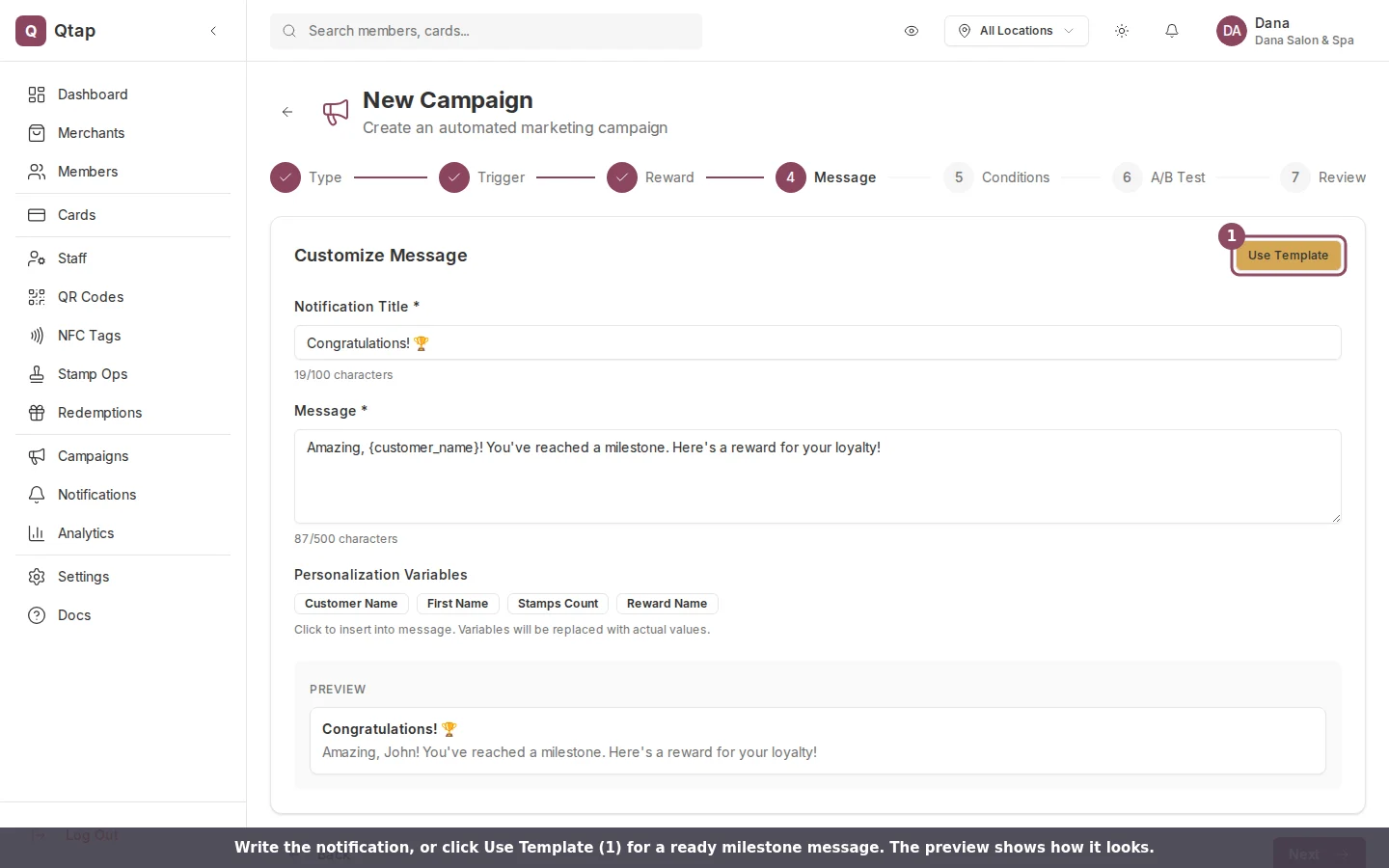Click the preview card title Congratulations!
1389x868 pixels.
[390, 729]
